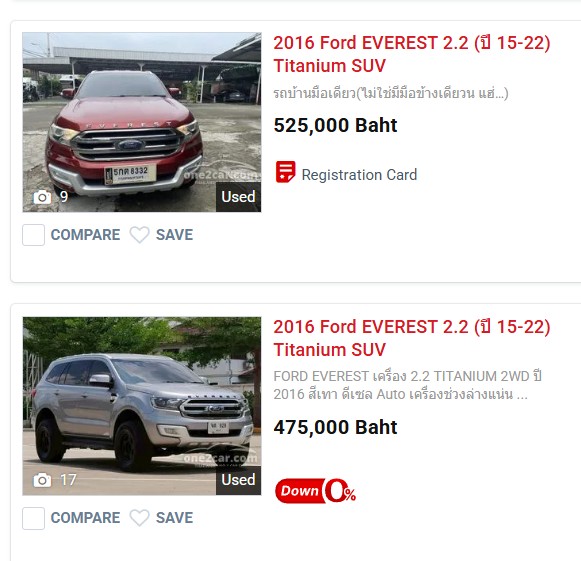This screenshot has height=561, width=581.
Task: Click the Down 0% badge
Action: [x=315, y=491]
